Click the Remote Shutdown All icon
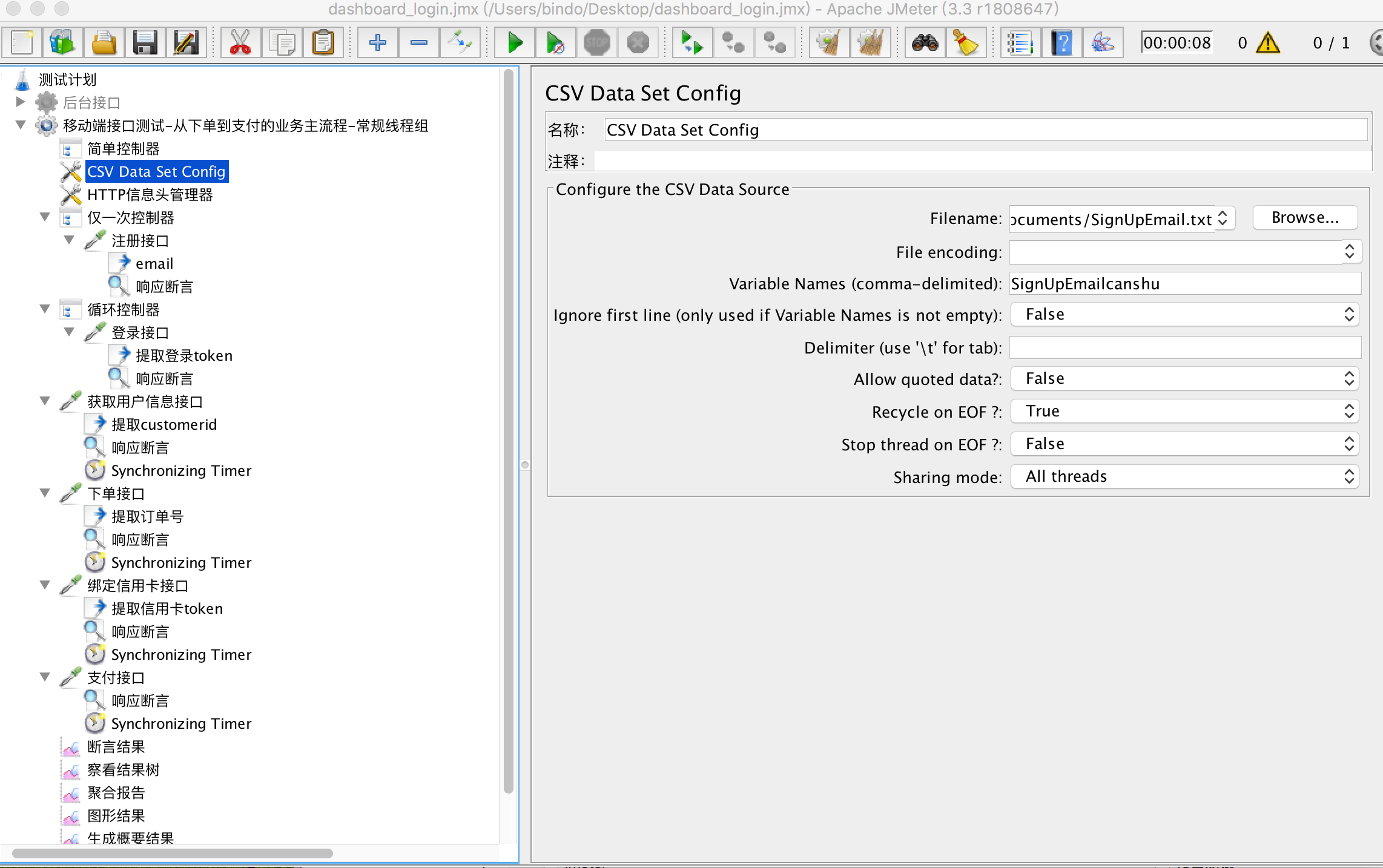The width and height of the screenshot is (1383, 868). tap(774, 42)
